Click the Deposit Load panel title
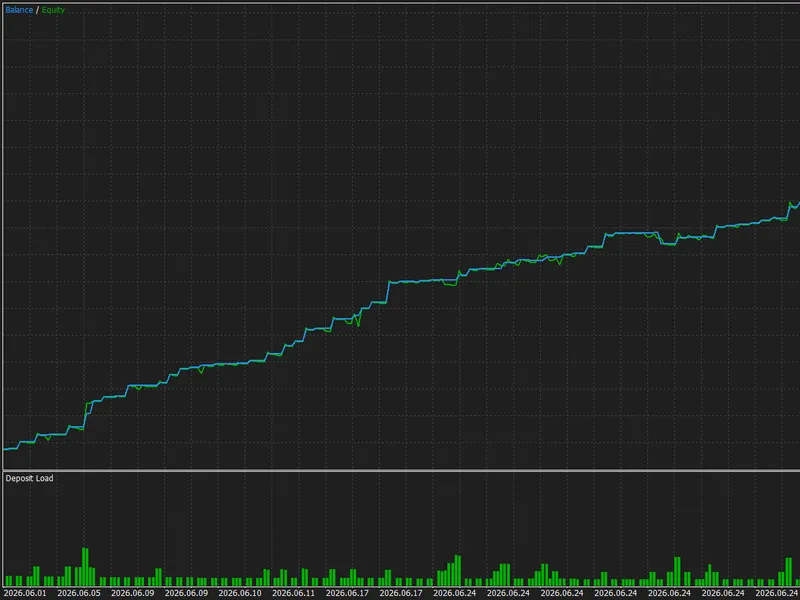Screen dimensions: 800x600 point(29,478)
